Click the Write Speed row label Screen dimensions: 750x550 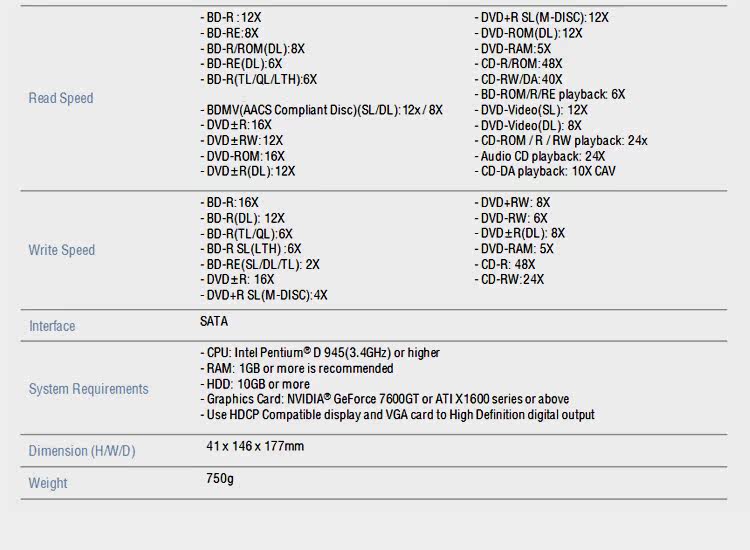coord(62,250)
